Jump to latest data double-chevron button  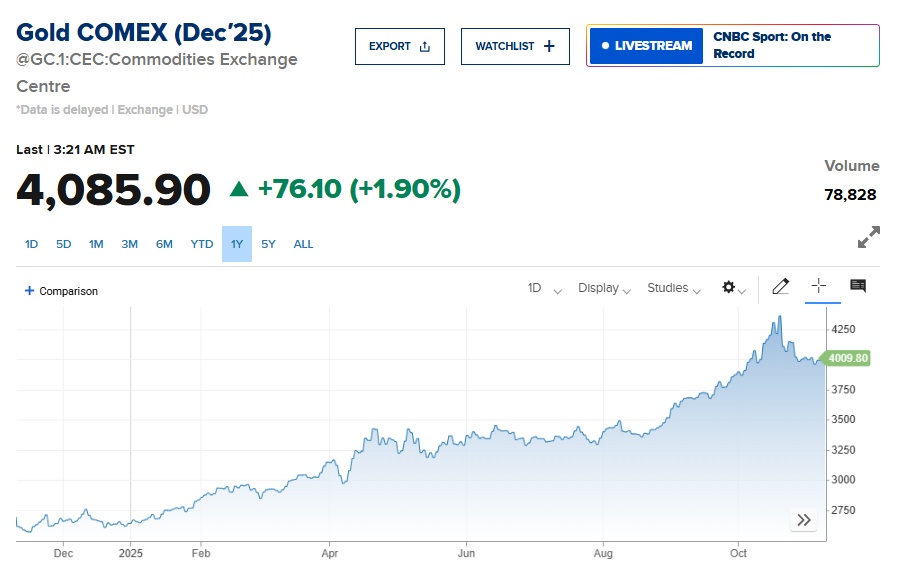(804, 520)
